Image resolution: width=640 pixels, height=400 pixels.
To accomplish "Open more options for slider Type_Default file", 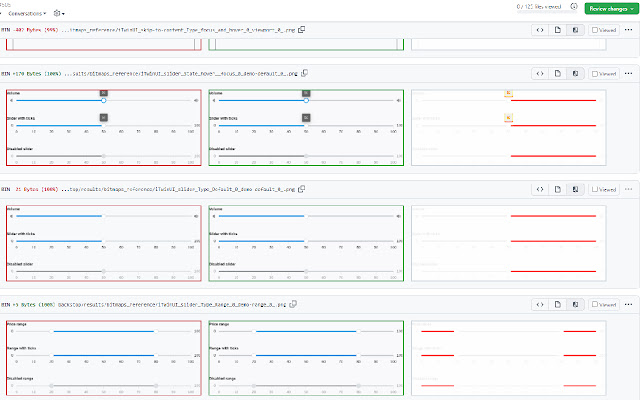I will (629, 189).
